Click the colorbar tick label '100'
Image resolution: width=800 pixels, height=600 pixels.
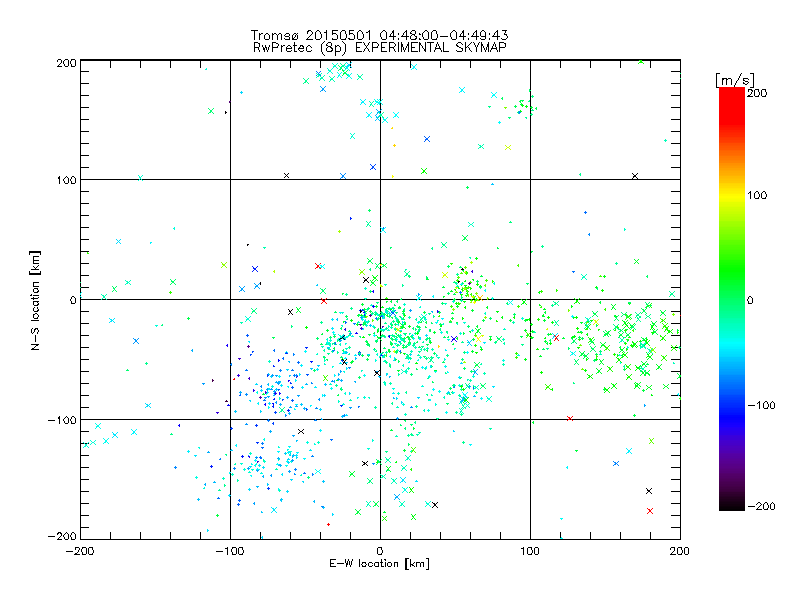coord(757,195)
